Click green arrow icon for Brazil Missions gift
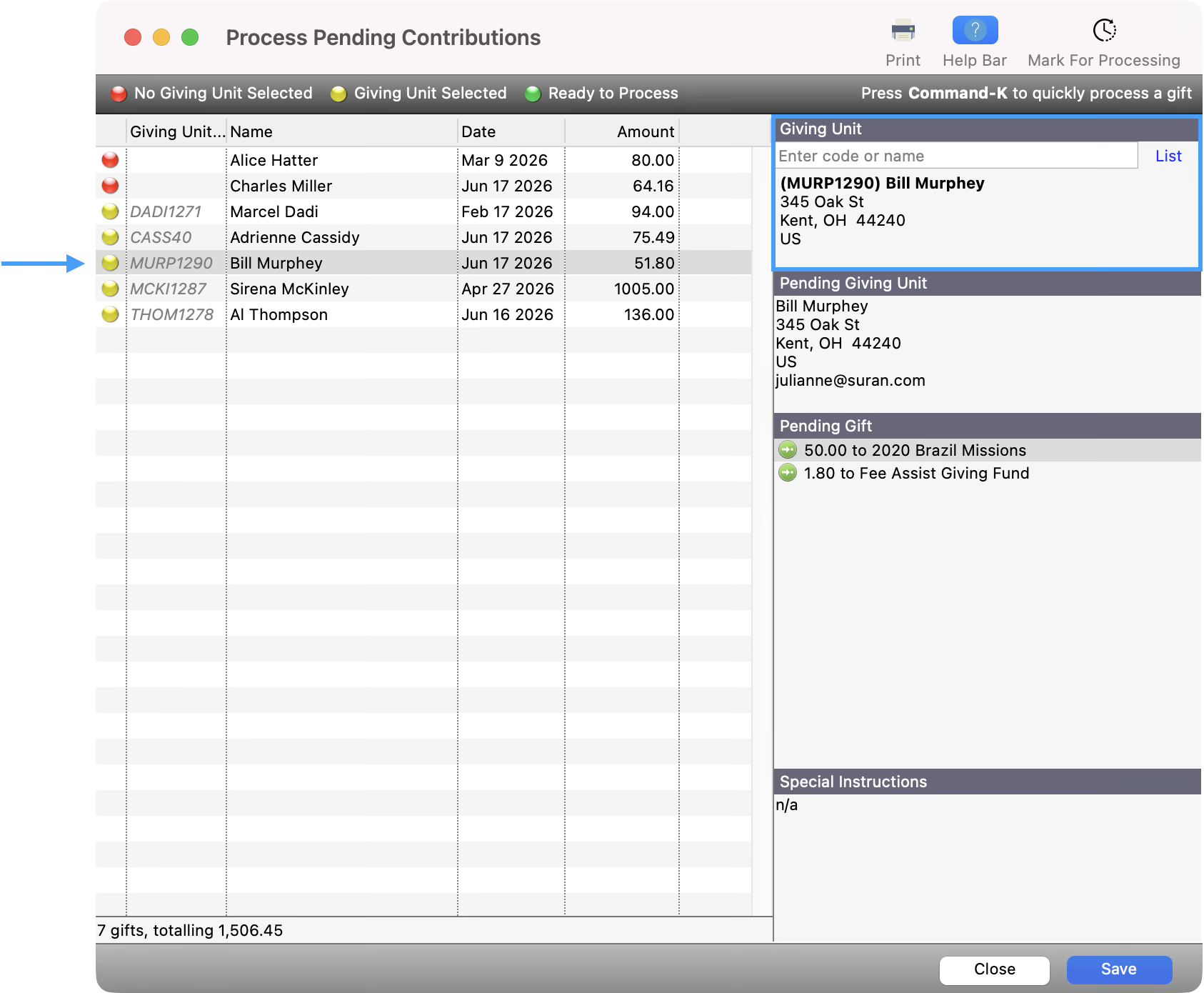This screenshot has width=1204, height=993. [x=788, y=450]
